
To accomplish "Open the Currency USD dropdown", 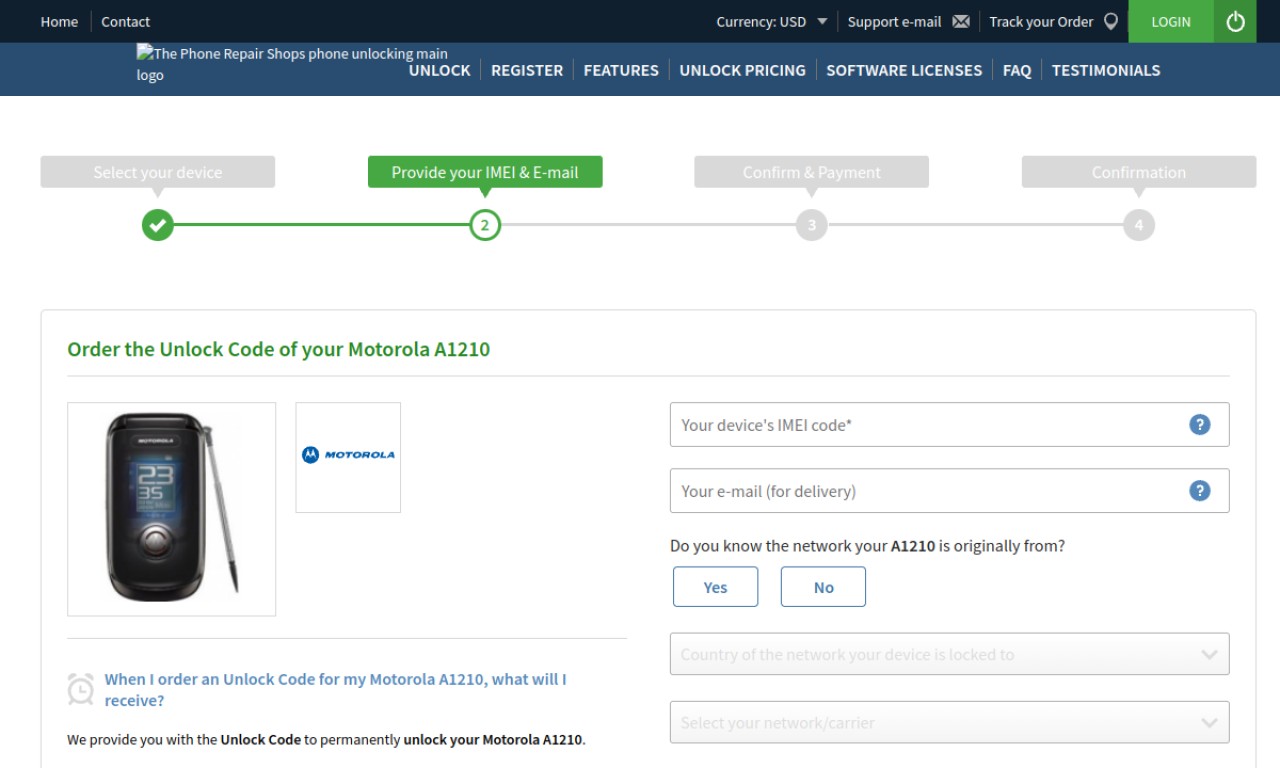I will click(x=771, y=21).
